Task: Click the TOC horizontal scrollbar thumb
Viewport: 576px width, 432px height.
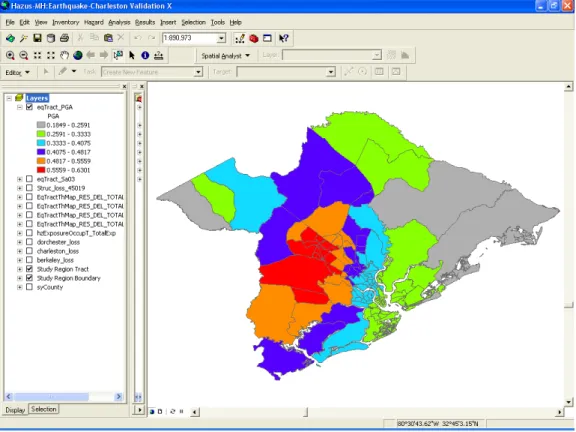Action: 51,397
